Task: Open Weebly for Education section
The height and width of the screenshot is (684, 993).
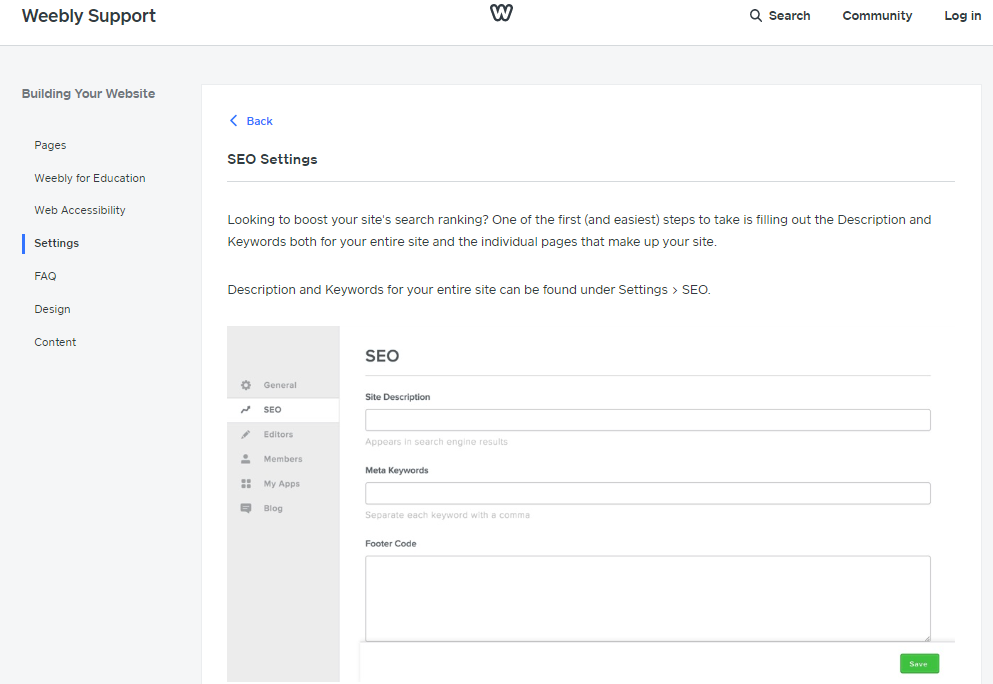Action: (90, 178)
